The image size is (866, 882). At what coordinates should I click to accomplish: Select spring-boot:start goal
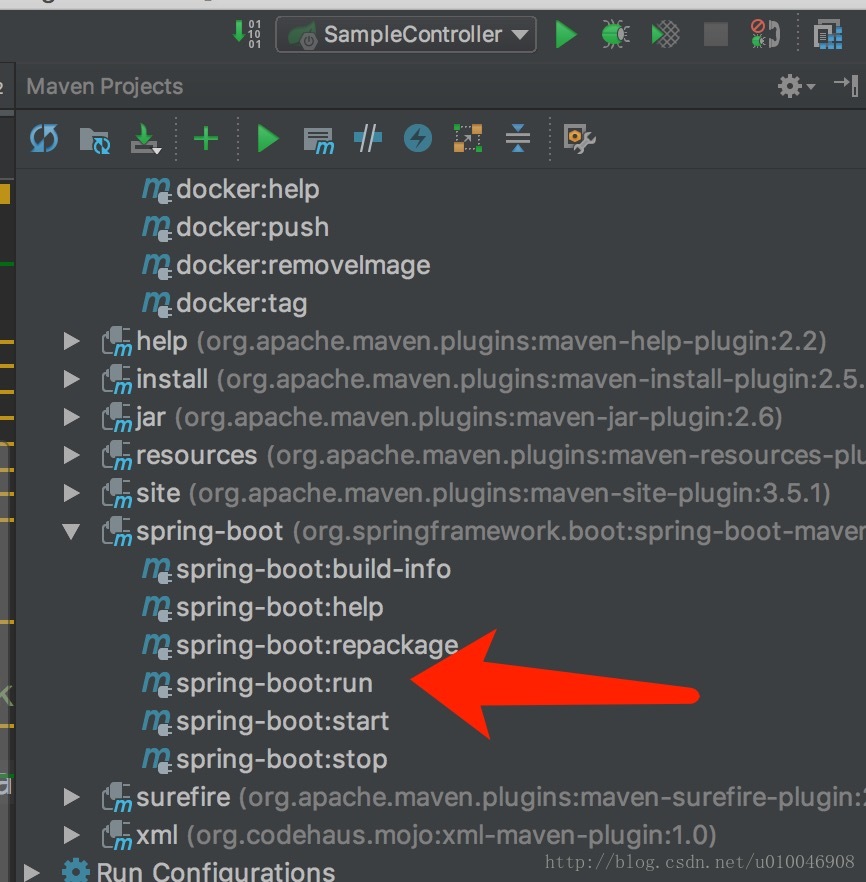click(x=282, y=721)
